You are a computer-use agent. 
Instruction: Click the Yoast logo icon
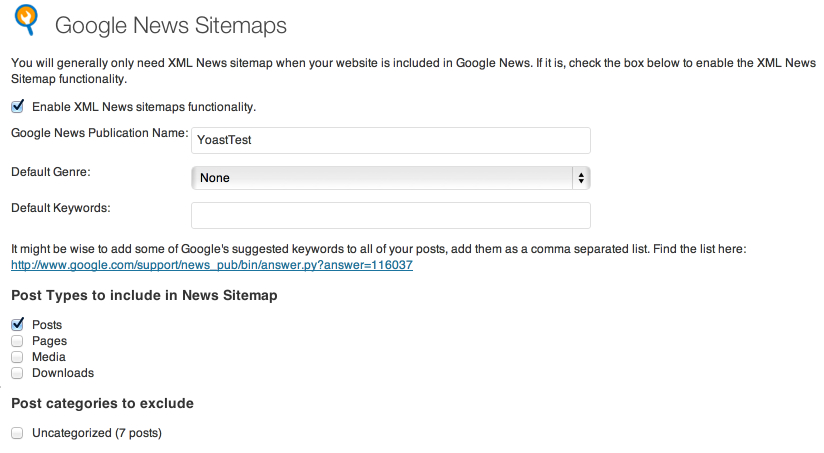pyautogui.click(x=28, y=19)
